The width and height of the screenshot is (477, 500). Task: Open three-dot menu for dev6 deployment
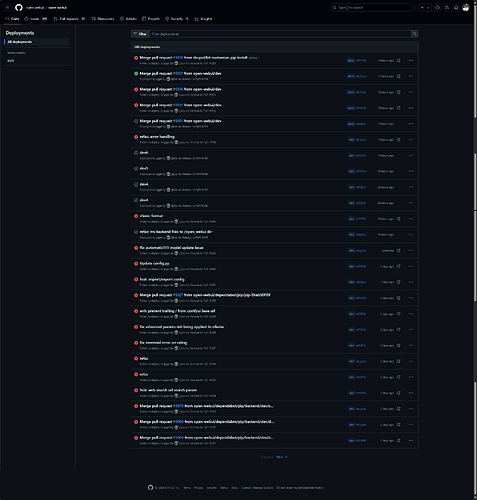click(x=411, y=155)
